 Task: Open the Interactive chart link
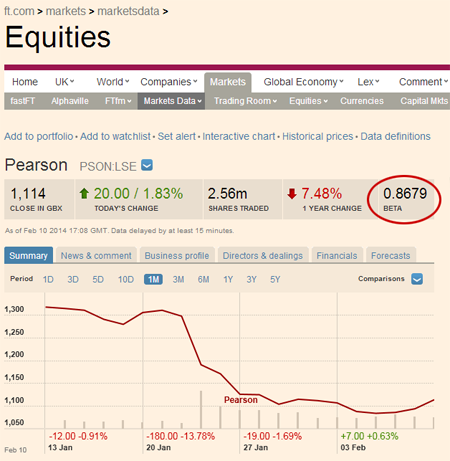click(239, 136)
